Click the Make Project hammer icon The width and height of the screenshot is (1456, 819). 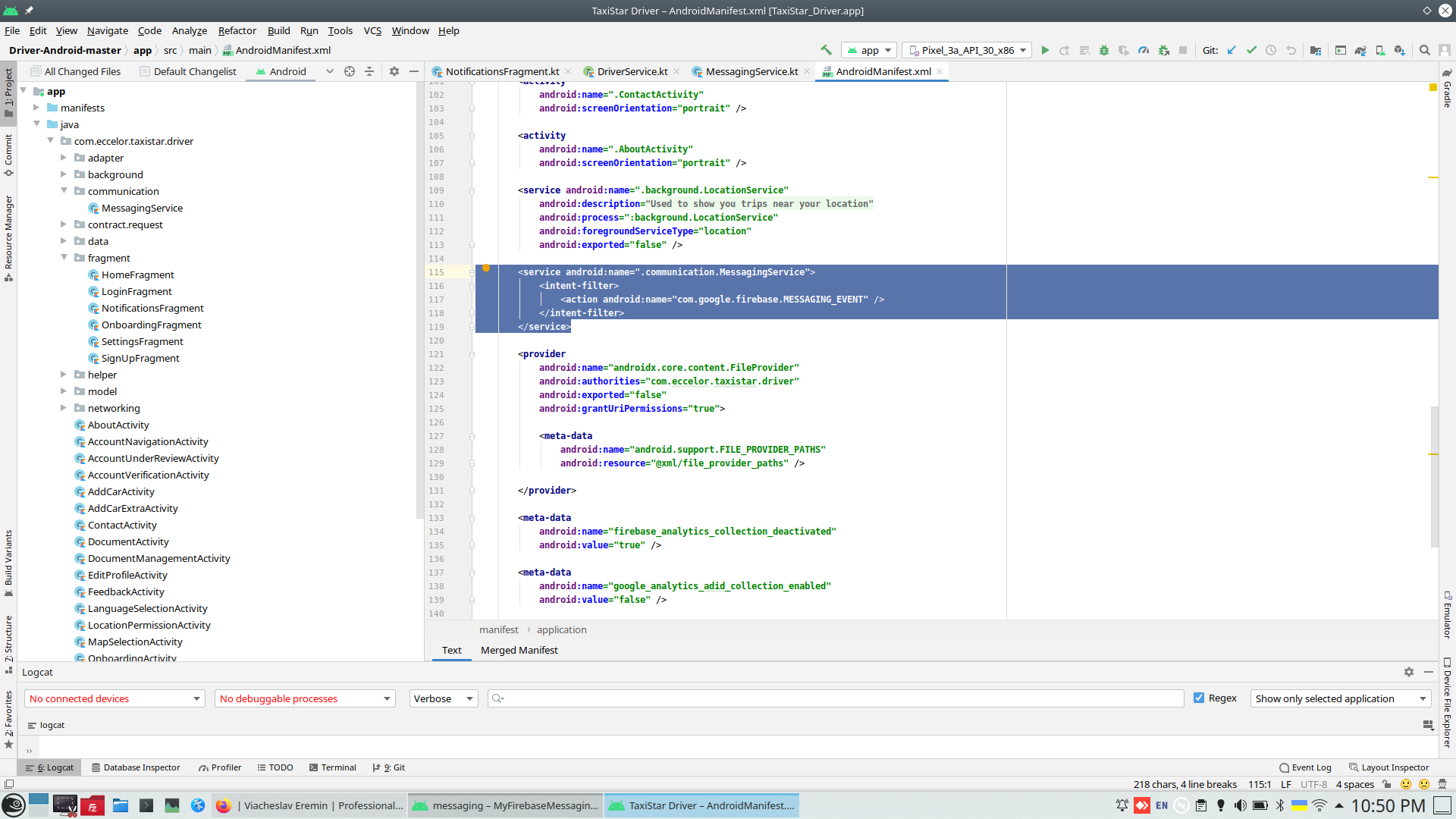tap(826, 50)
